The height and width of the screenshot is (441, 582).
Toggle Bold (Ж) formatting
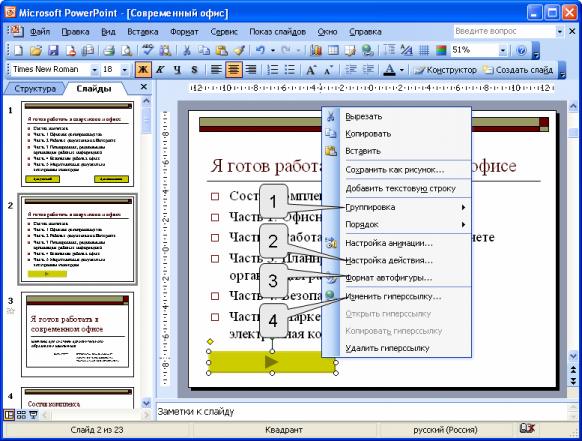(x=143, y=70)
